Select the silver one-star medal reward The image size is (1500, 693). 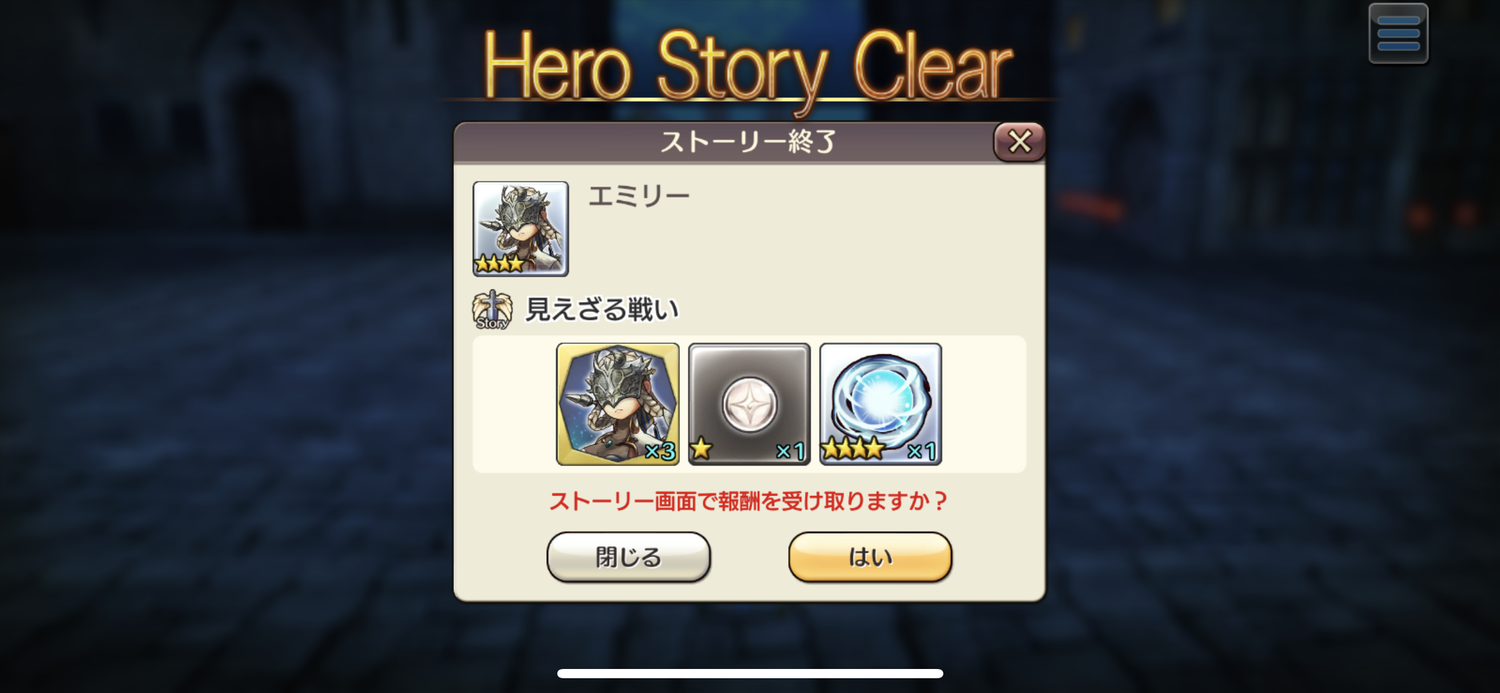(749, 404)
